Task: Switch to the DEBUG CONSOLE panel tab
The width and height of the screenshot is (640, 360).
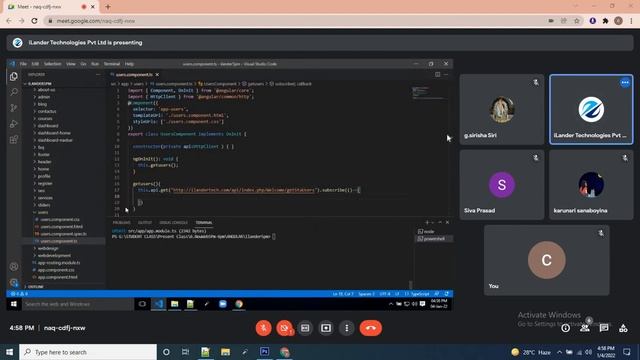Action: click(x=173, y=222)
